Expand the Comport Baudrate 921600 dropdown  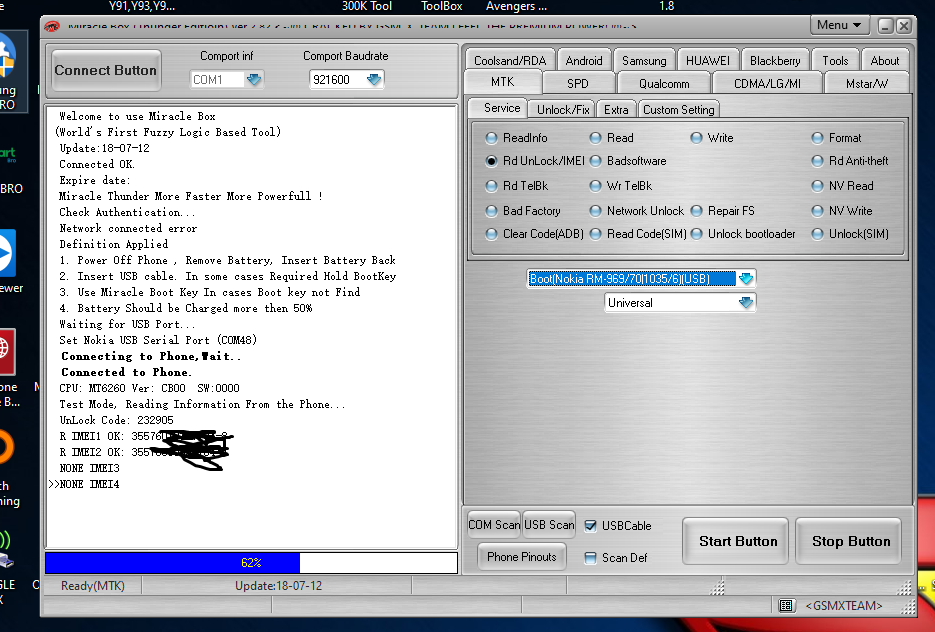point(374,79)
